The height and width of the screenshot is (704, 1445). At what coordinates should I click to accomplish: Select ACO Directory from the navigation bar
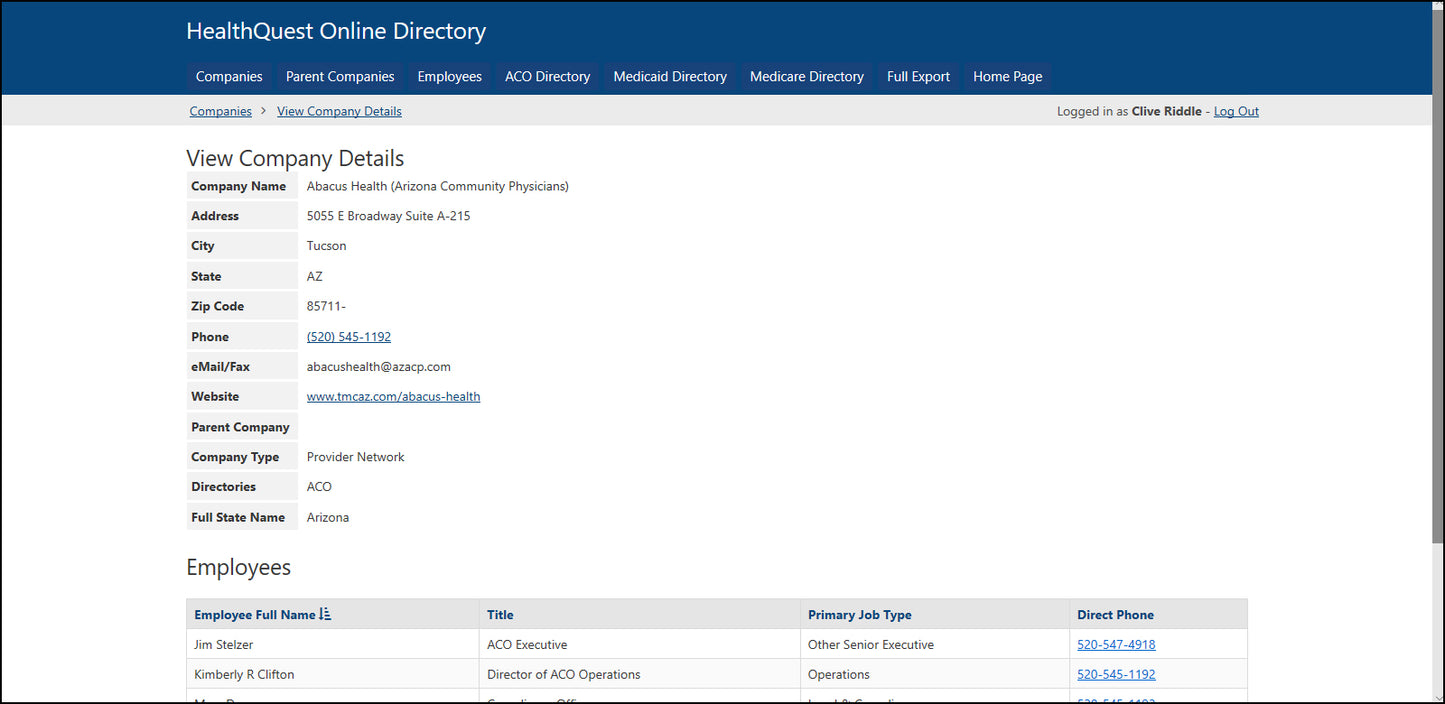coord(547,77)
